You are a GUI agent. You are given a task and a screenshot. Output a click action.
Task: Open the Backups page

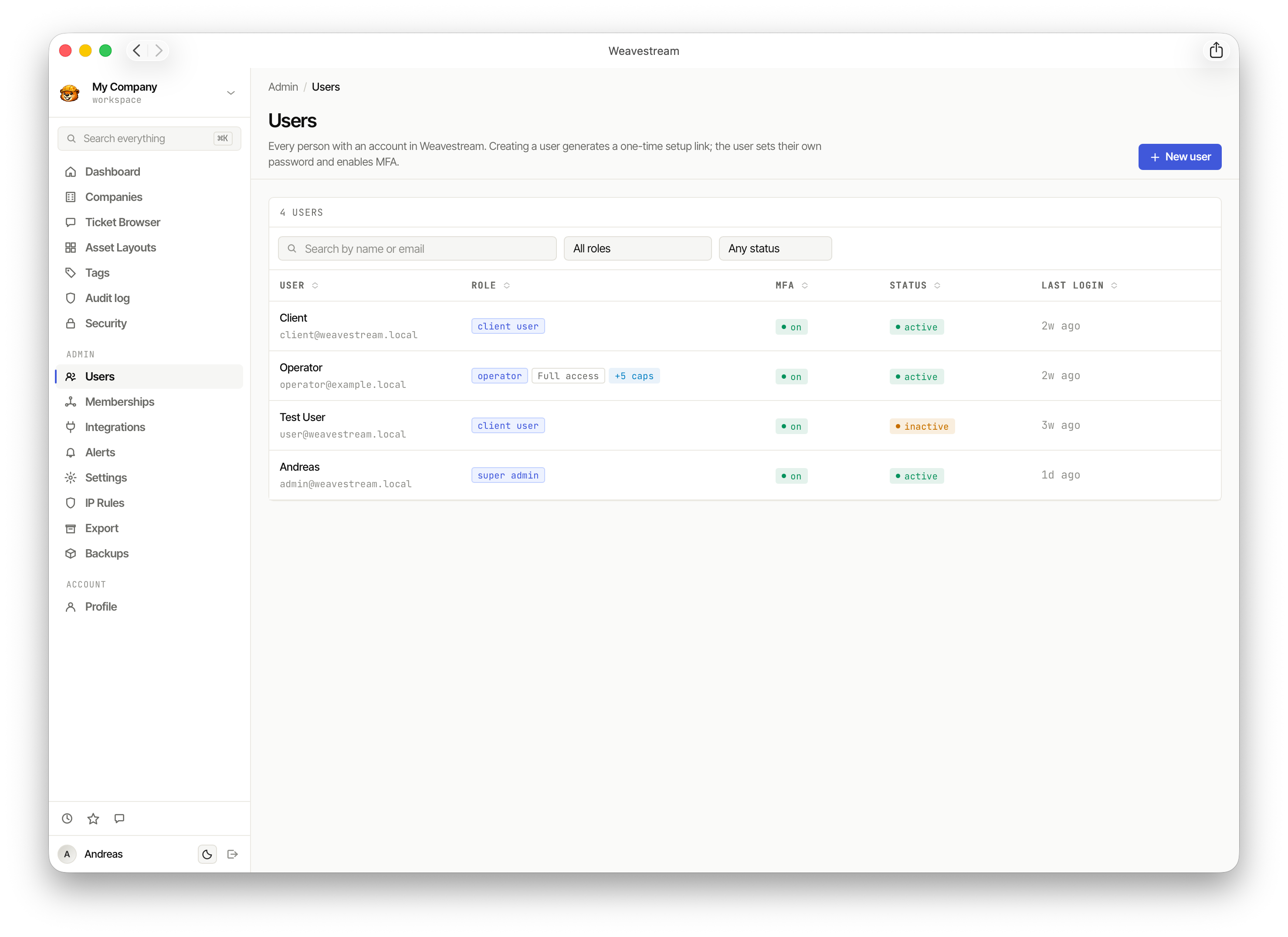(x=107, y=553)
